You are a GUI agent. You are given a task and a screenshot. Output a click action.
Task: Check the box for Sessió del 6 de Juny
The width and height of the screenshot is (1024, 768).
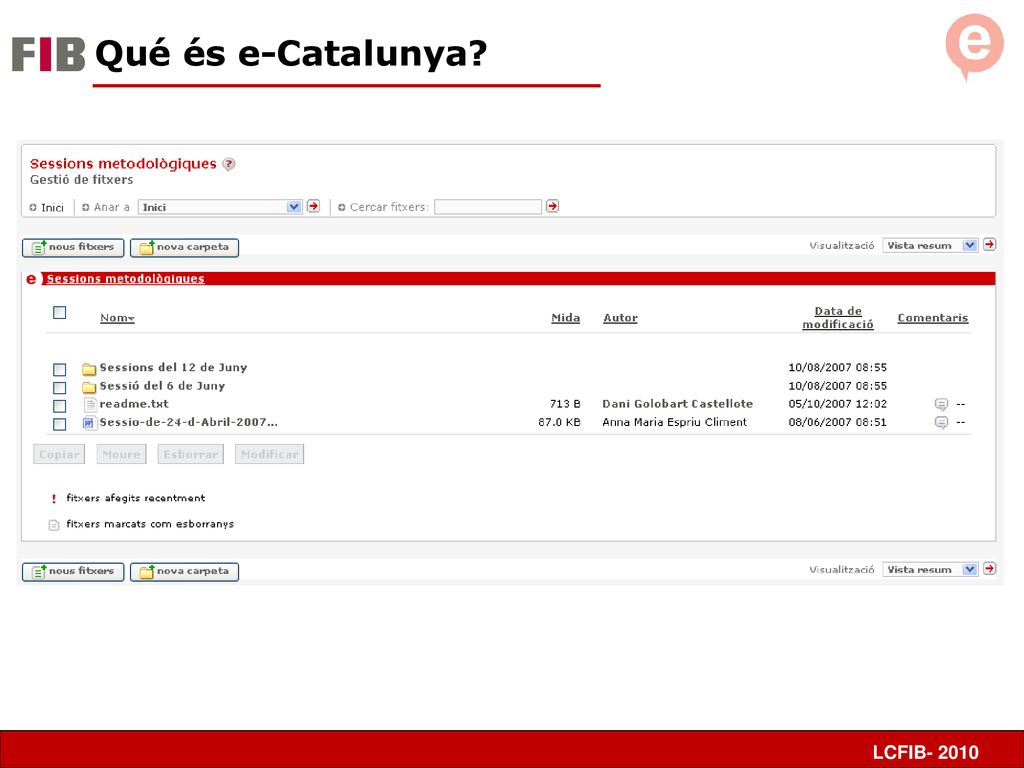click(x=59, y=388)
